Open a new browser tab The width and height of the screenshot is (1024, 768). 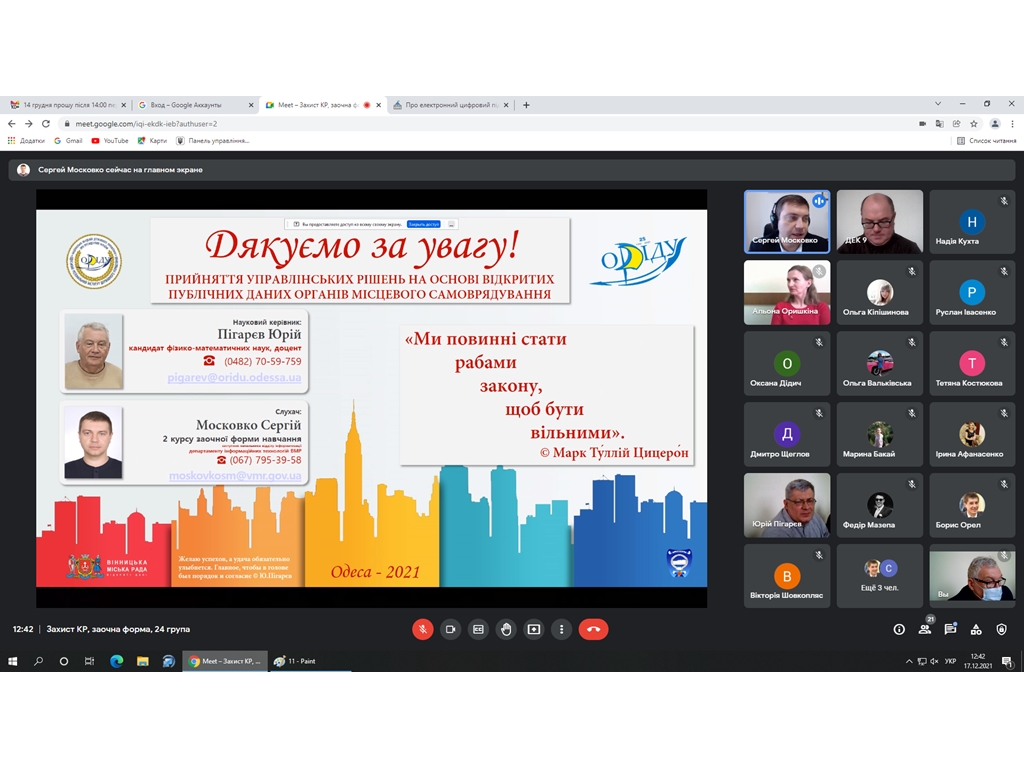526,104
